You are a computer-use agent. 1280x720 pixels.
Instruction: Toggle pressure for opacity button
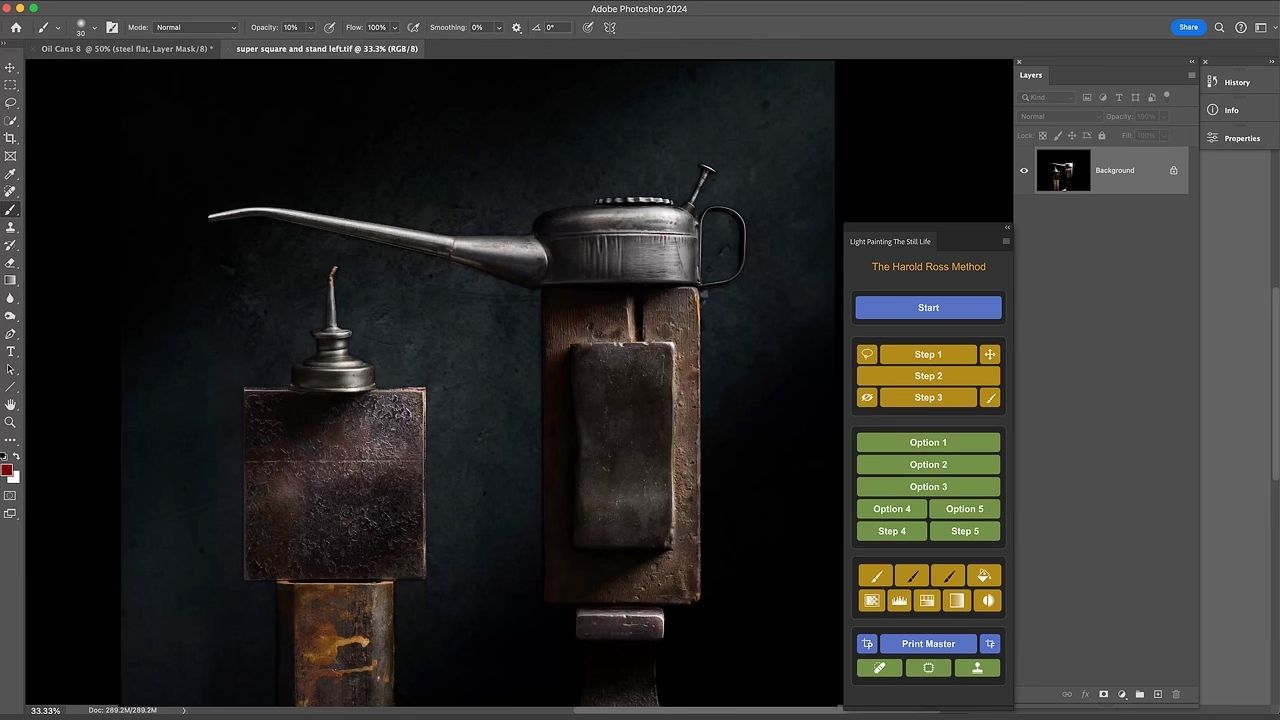329,28
